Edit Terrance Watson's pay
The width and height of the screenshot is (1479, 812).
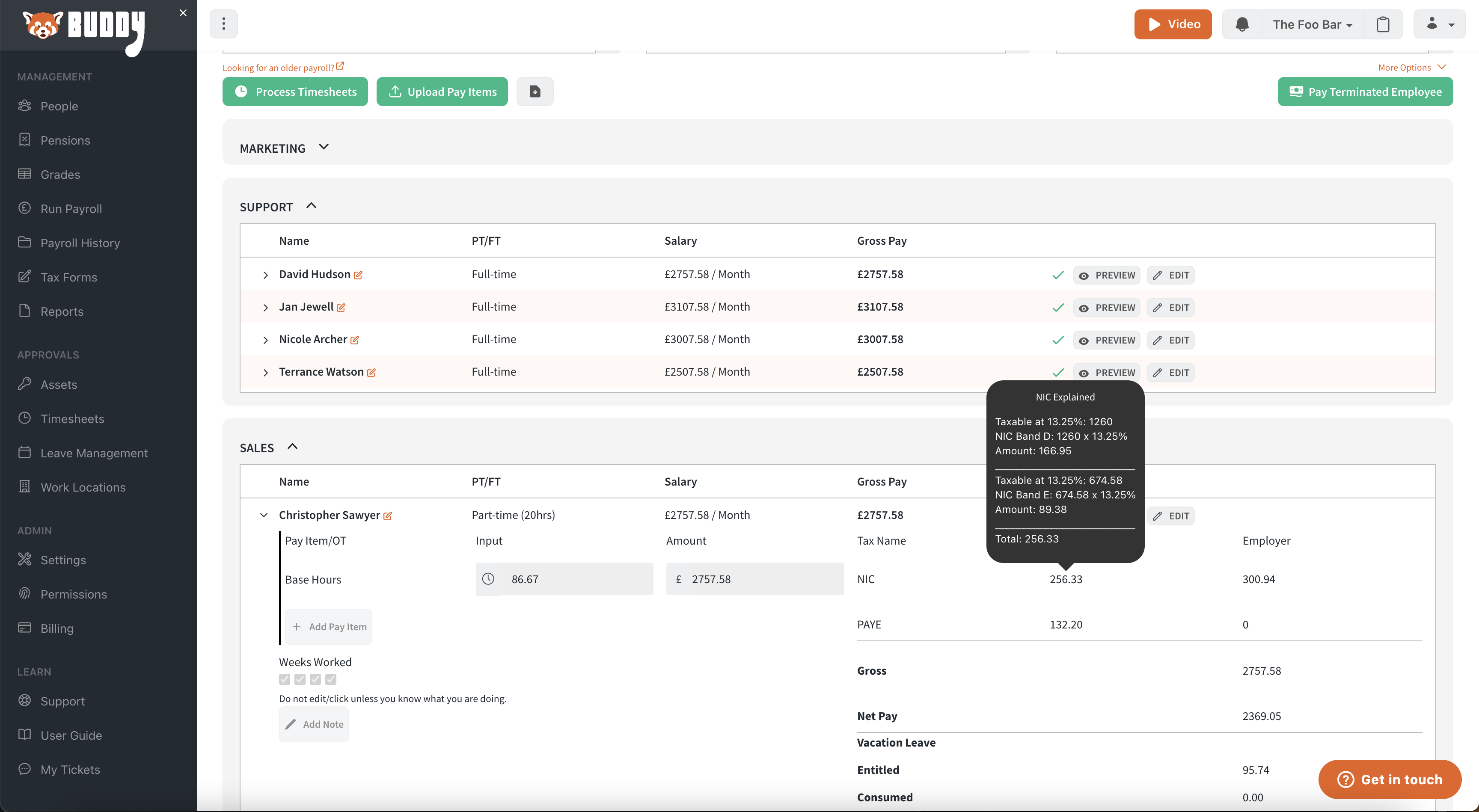click(x=1171, y=373)
